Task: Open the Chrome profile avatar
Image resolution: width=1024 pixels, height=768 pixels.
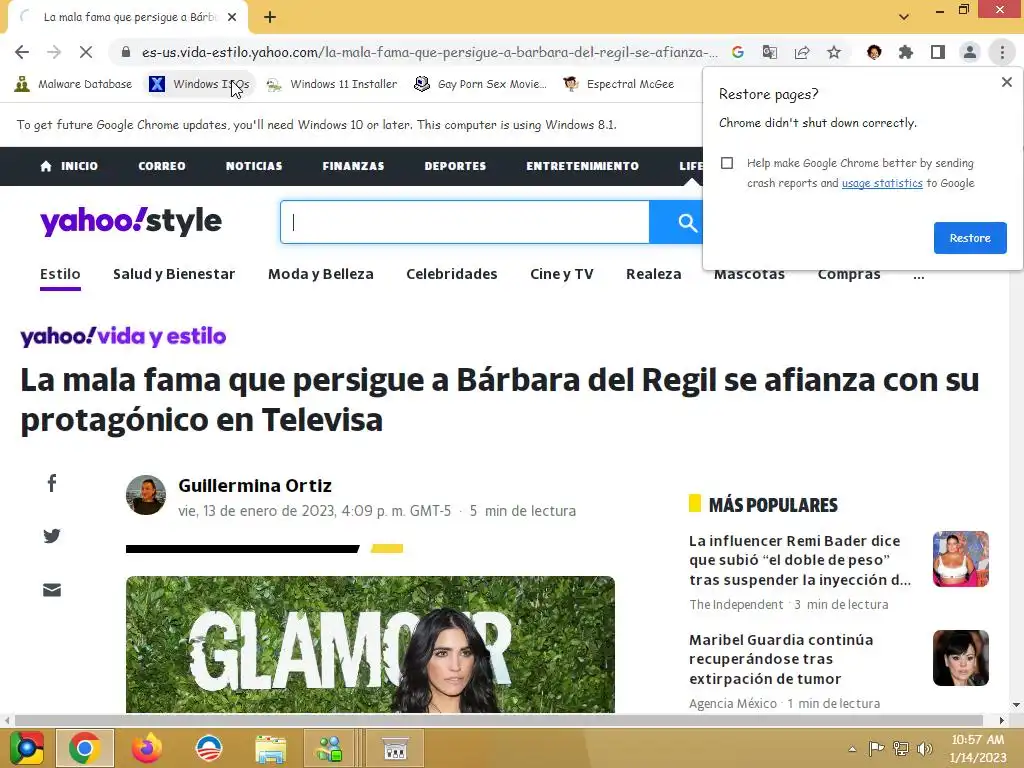Action: 970,52
